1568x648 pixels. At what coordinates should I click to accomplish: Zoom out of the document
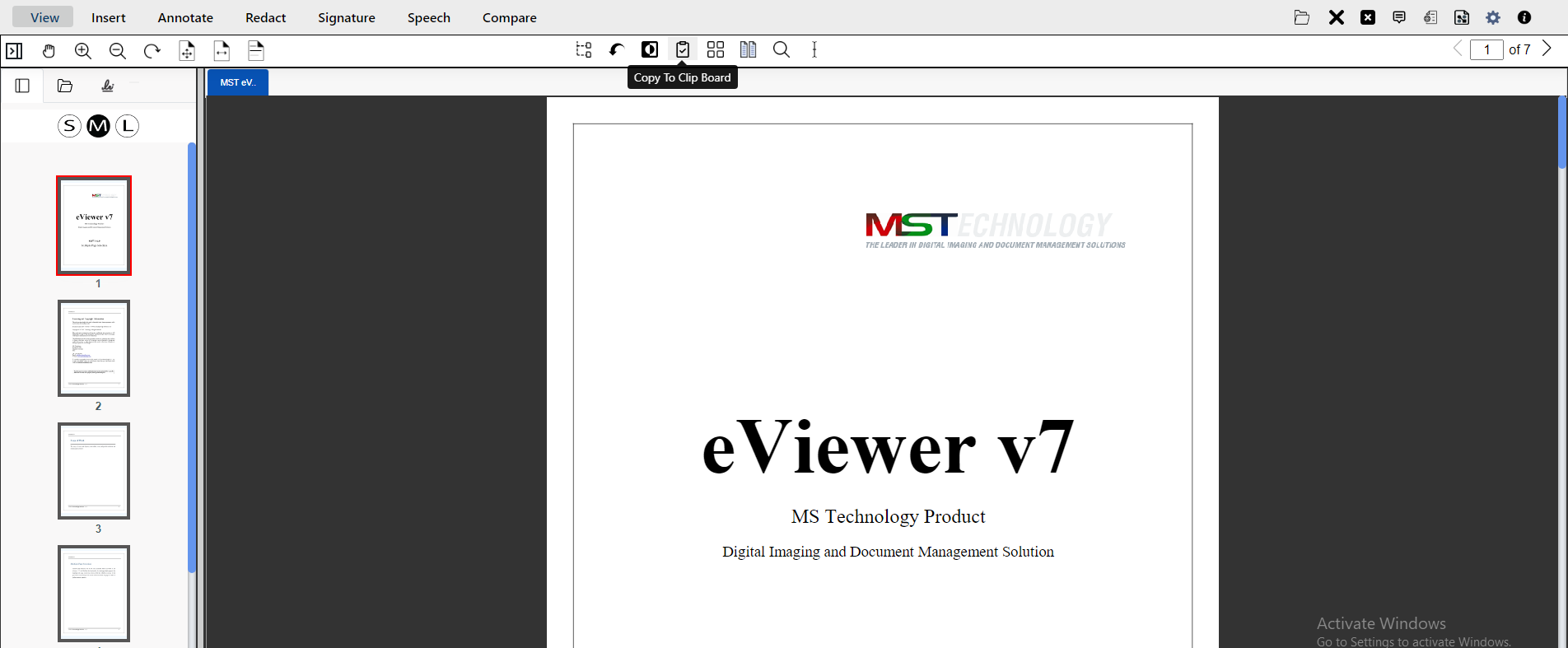[118, 51]
